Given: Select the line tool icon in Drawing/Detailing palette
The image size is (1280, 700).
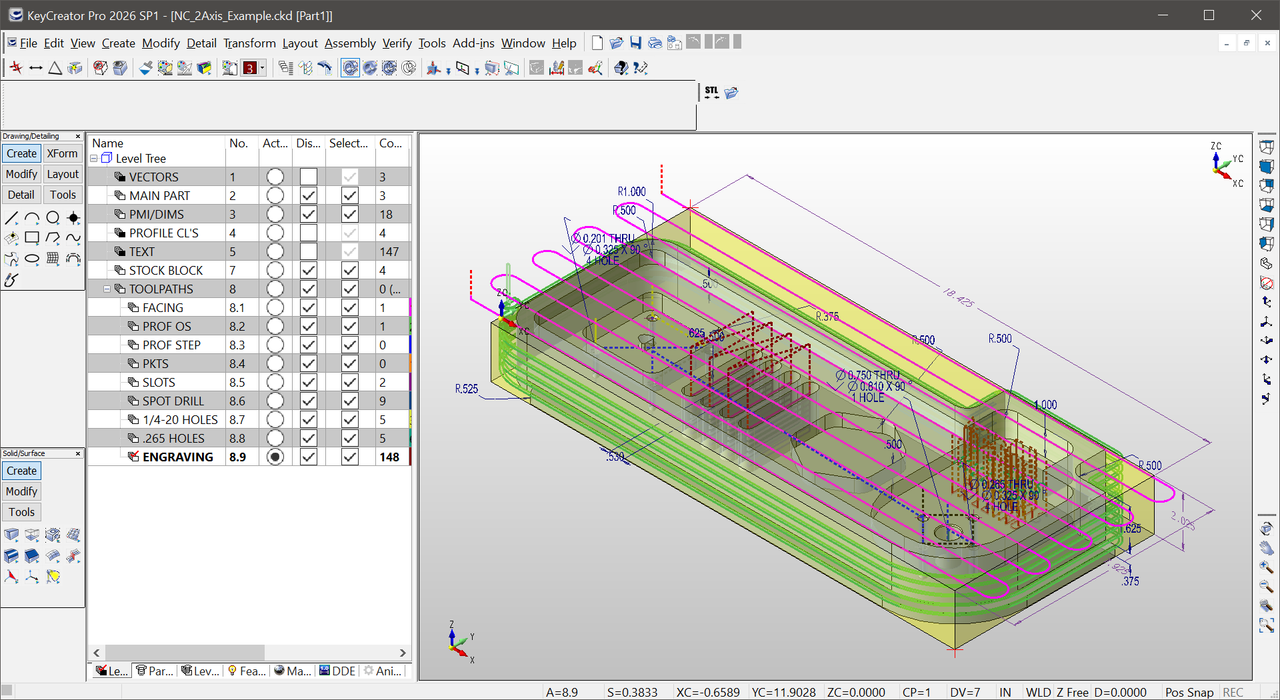Looking at the screenshot, I should tap(11, 218).
